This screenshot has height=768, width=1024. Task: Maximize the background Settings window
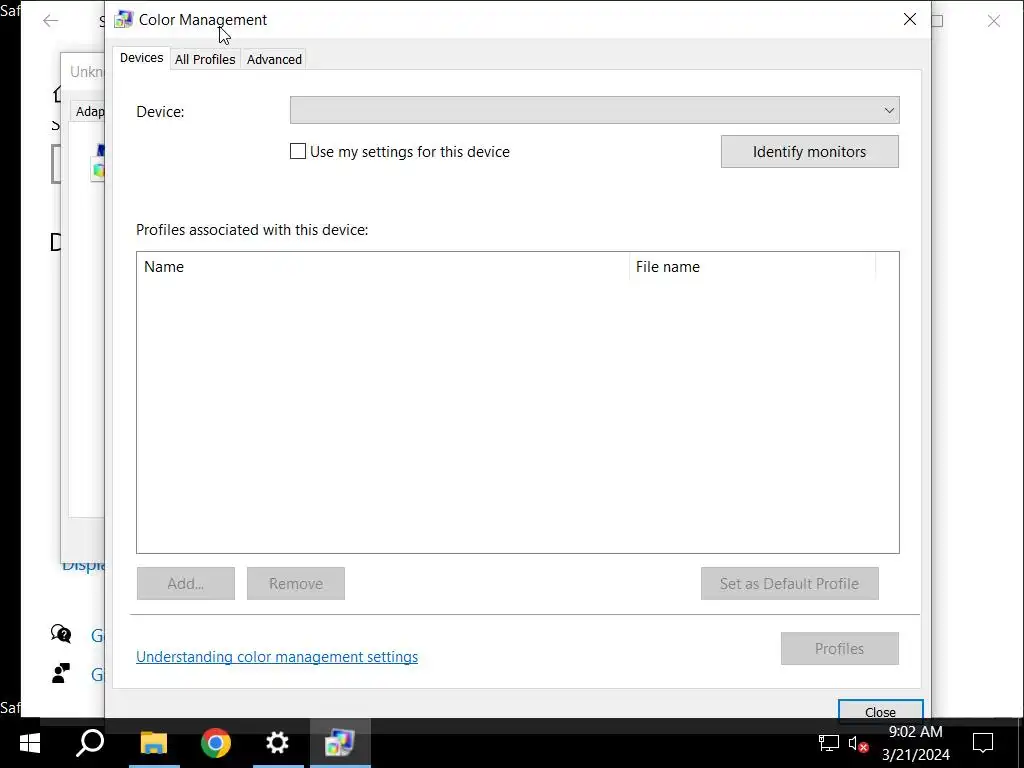(x=938, y=21)
